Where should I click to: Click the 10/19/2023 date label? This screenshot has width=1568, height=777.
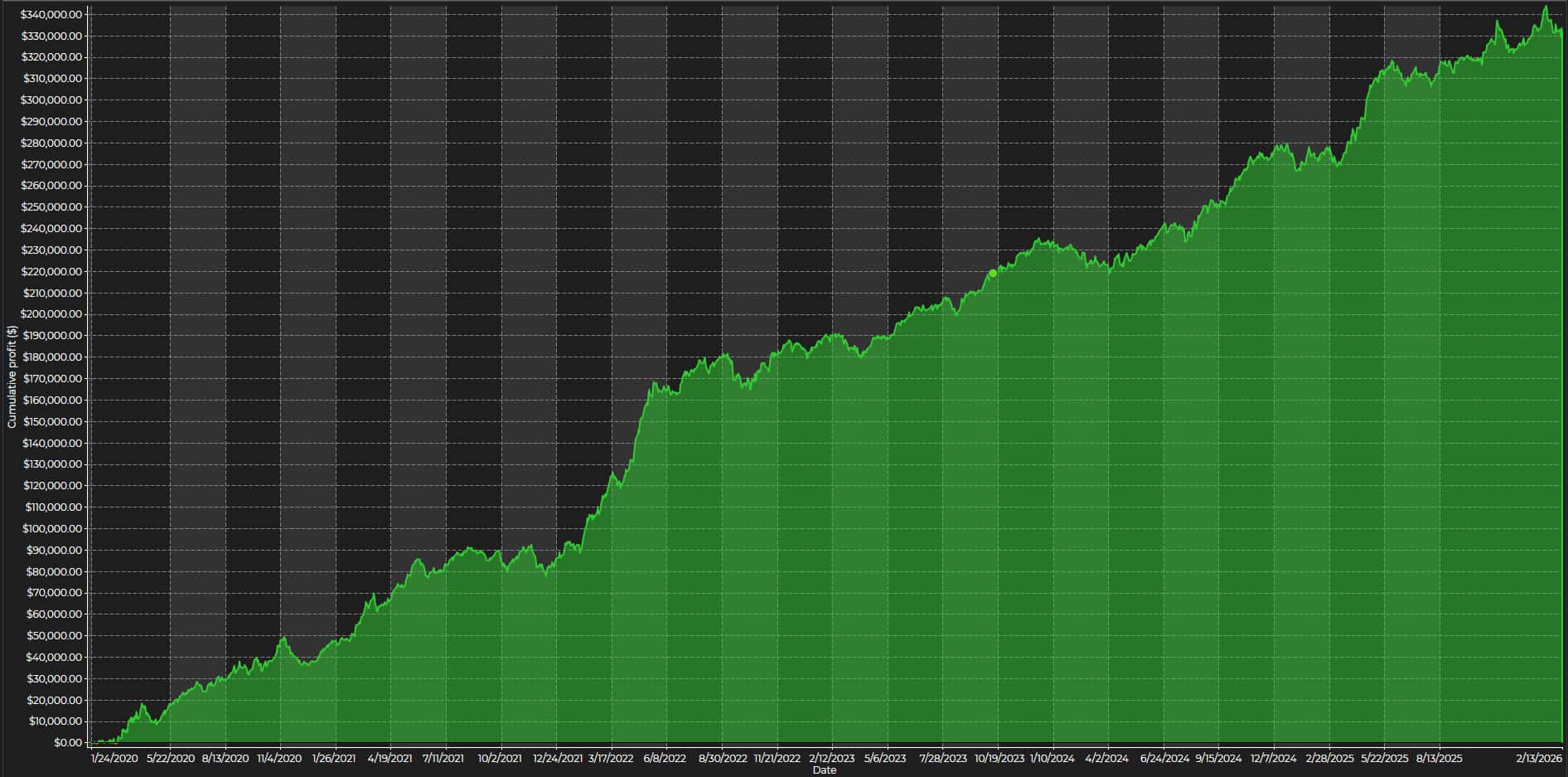click(999, 758)
